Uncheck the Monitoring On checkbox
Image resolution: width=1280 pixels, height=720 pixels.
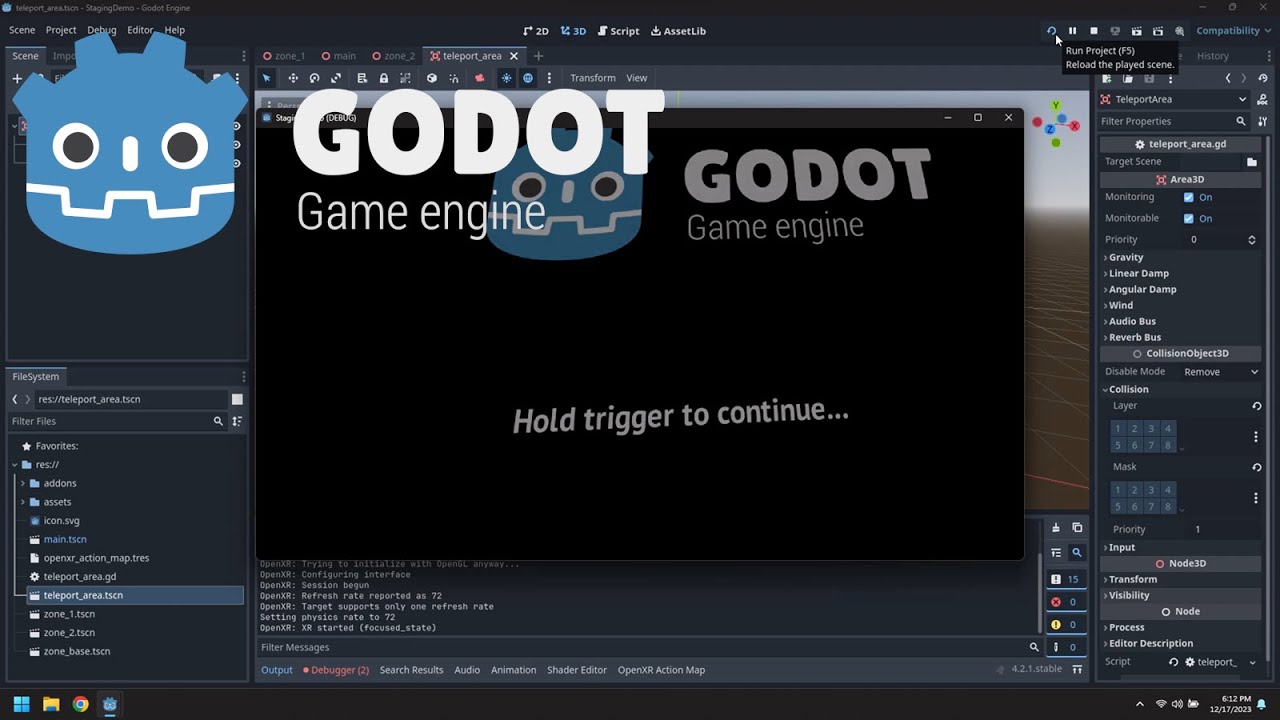1188,197
